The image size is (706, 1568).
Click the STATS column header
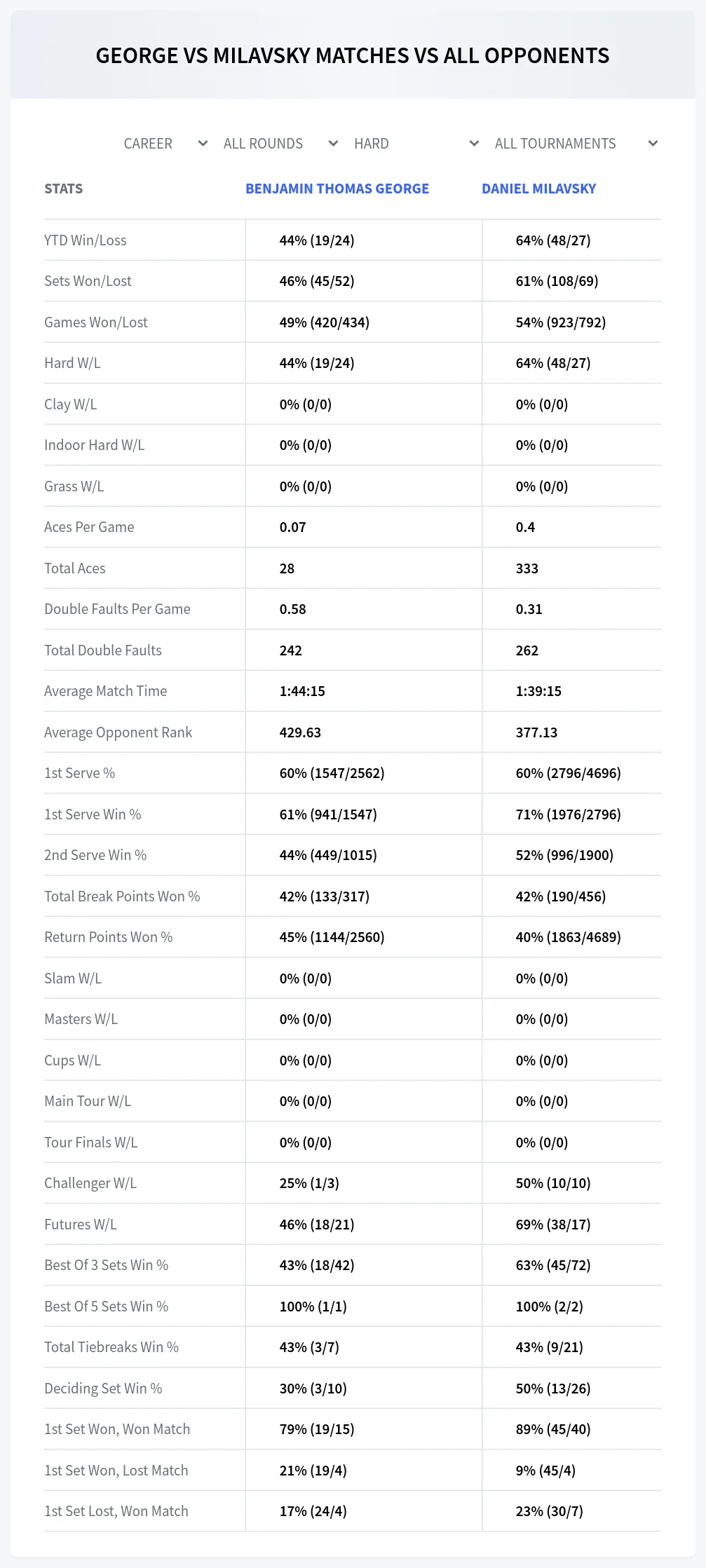[64, 189]
